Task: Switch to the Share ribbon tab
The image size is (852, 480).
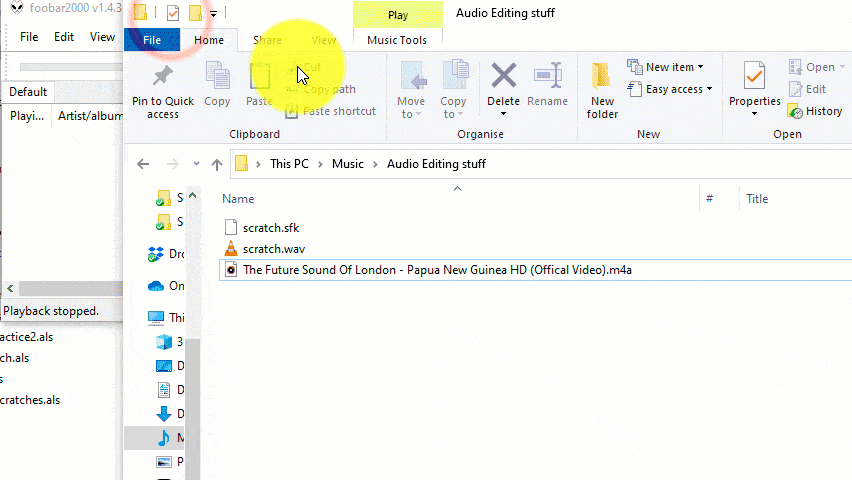Action: pyautogui.click(x=267, y=40)
